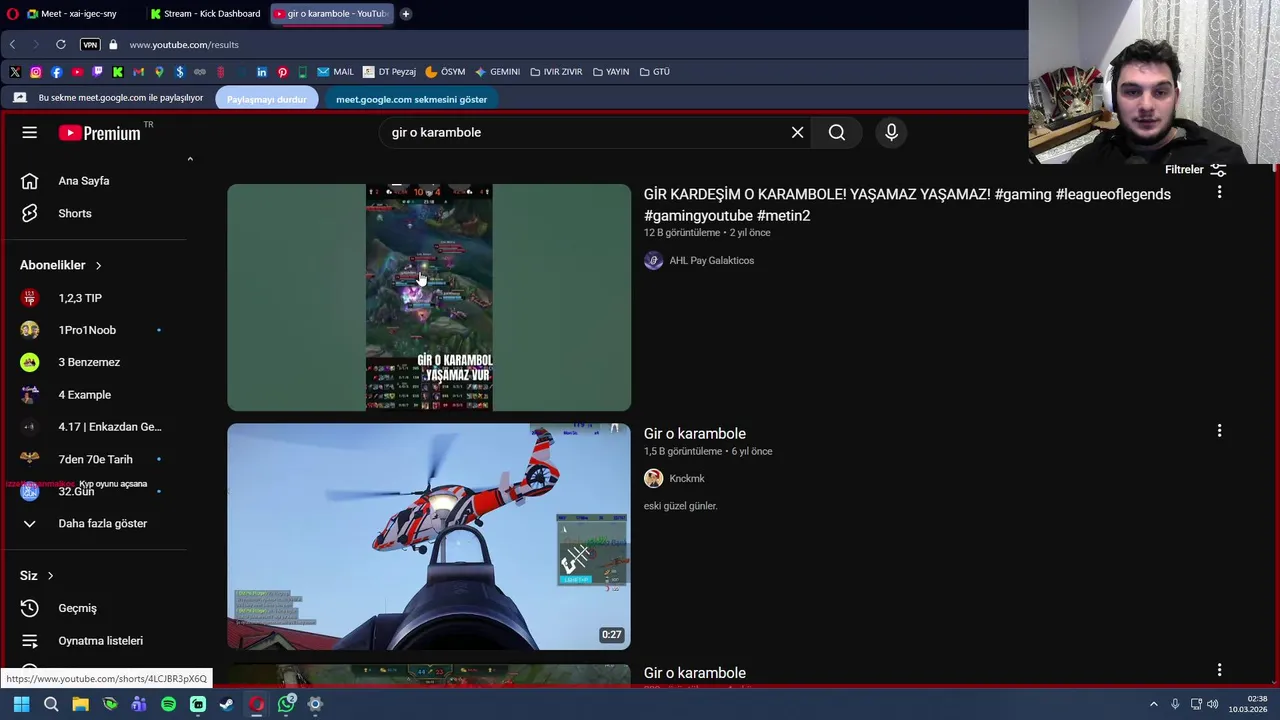
Task: Open the GTÜ bookmarks folder
Action: point(655,72)
